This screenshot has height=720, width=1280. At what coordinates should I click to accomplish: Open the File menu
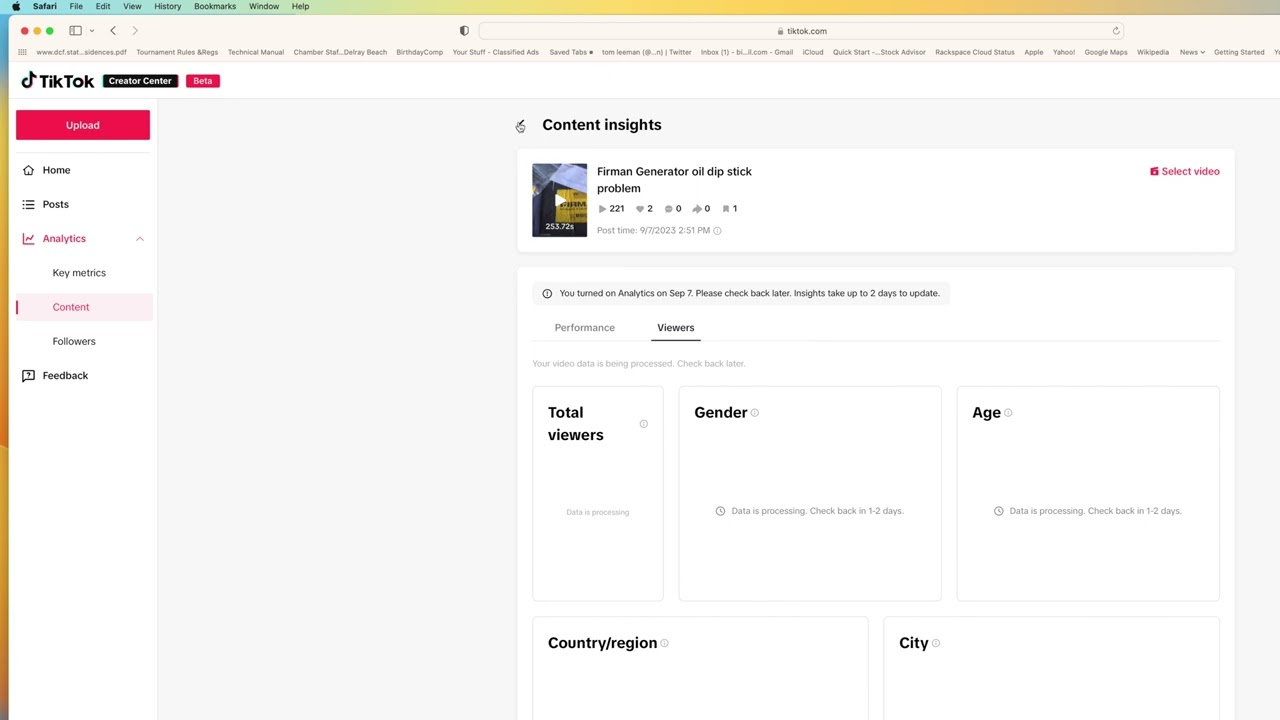coord(76,6)
